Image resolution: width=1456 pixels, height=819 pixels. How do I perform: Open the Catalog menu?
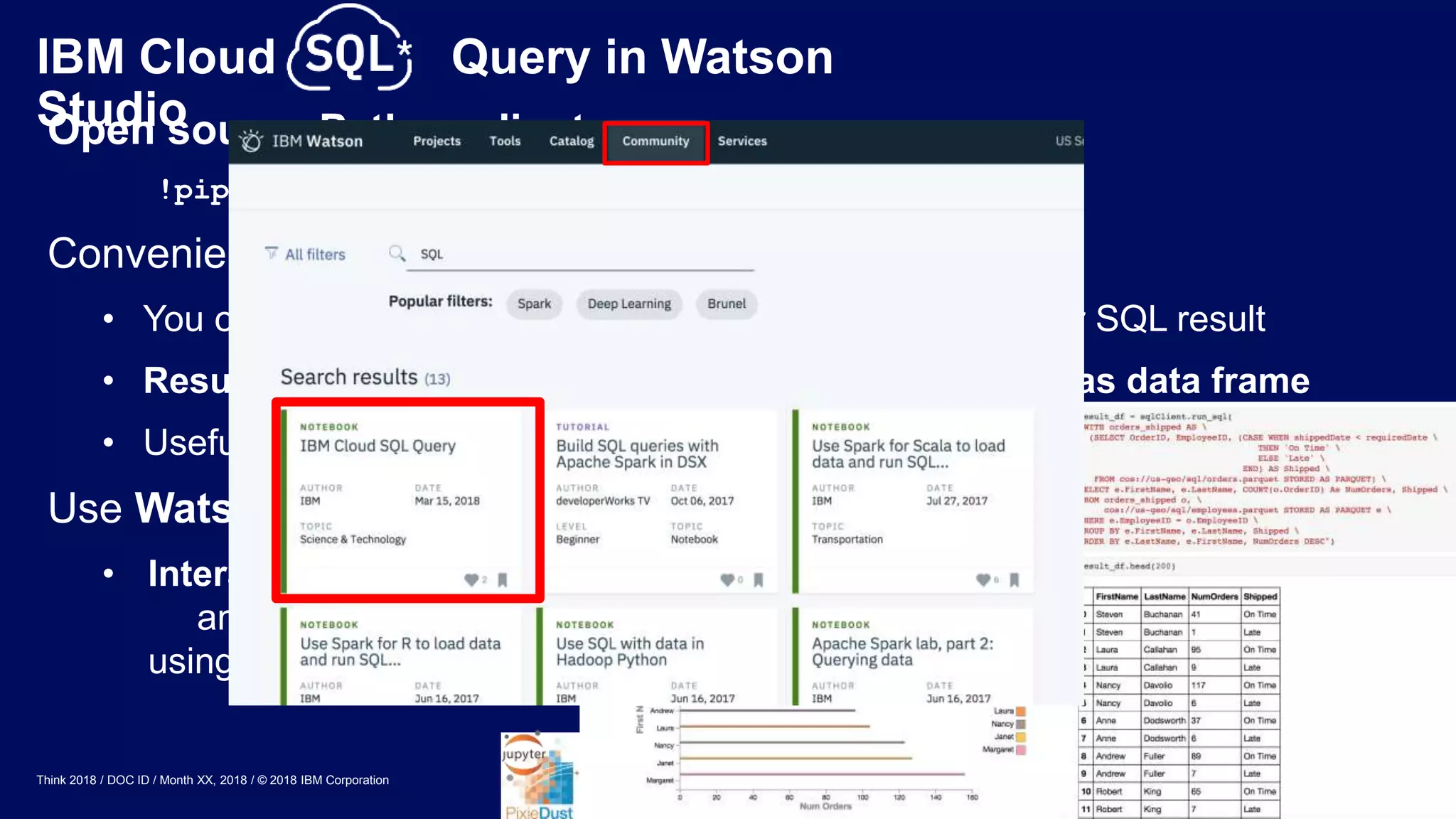pyautogui.click(x=572, y=141)
